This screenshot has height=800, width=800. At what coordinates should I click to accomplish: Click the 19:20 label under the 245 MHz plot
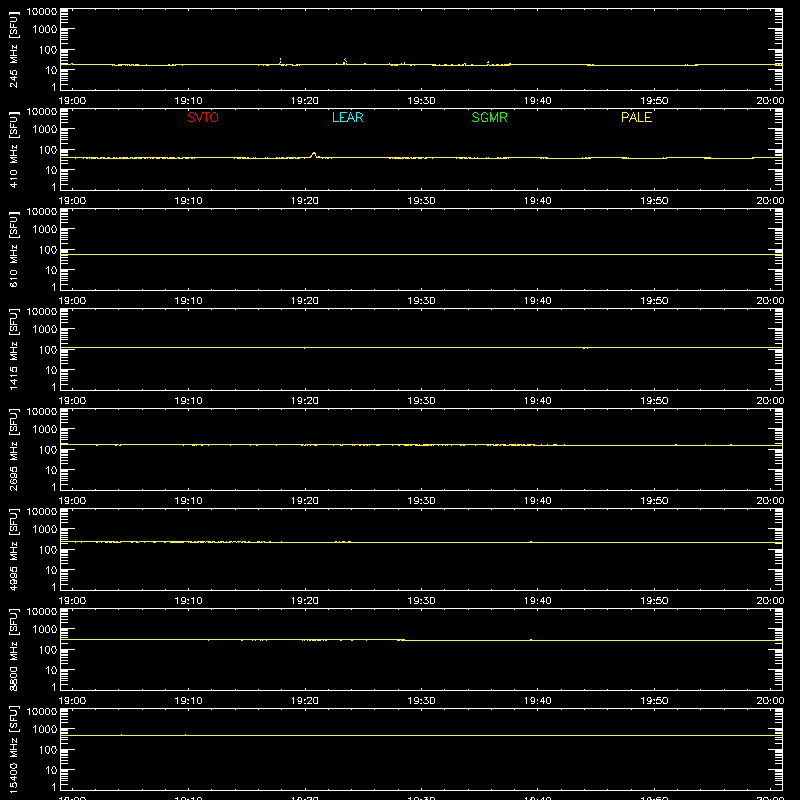[x=305, y=101]
